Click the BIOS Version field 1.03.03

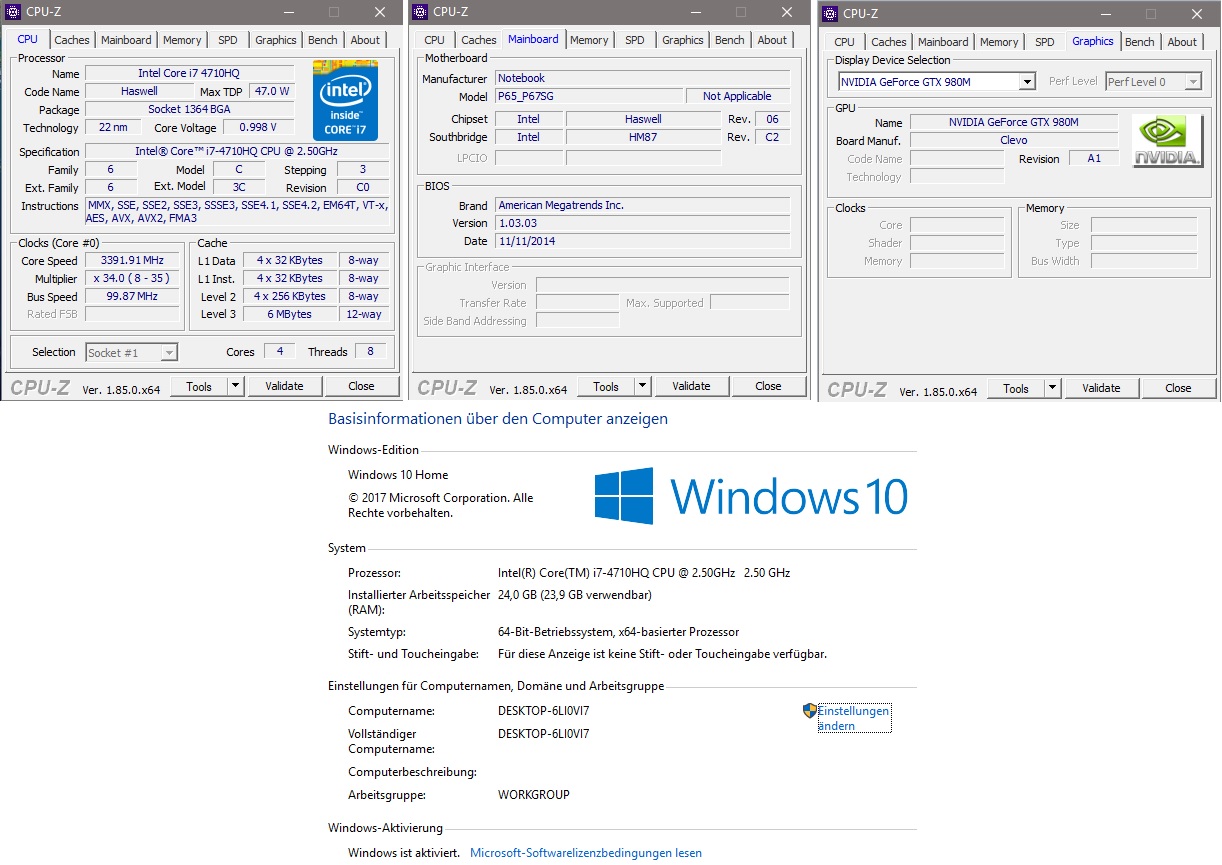click(641, 223)
